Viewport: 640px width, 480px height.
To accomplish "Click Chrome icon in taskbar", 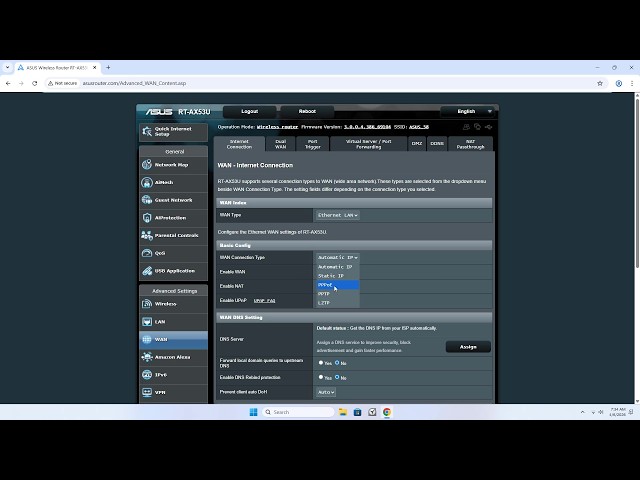I will click(x=387, y=412).
